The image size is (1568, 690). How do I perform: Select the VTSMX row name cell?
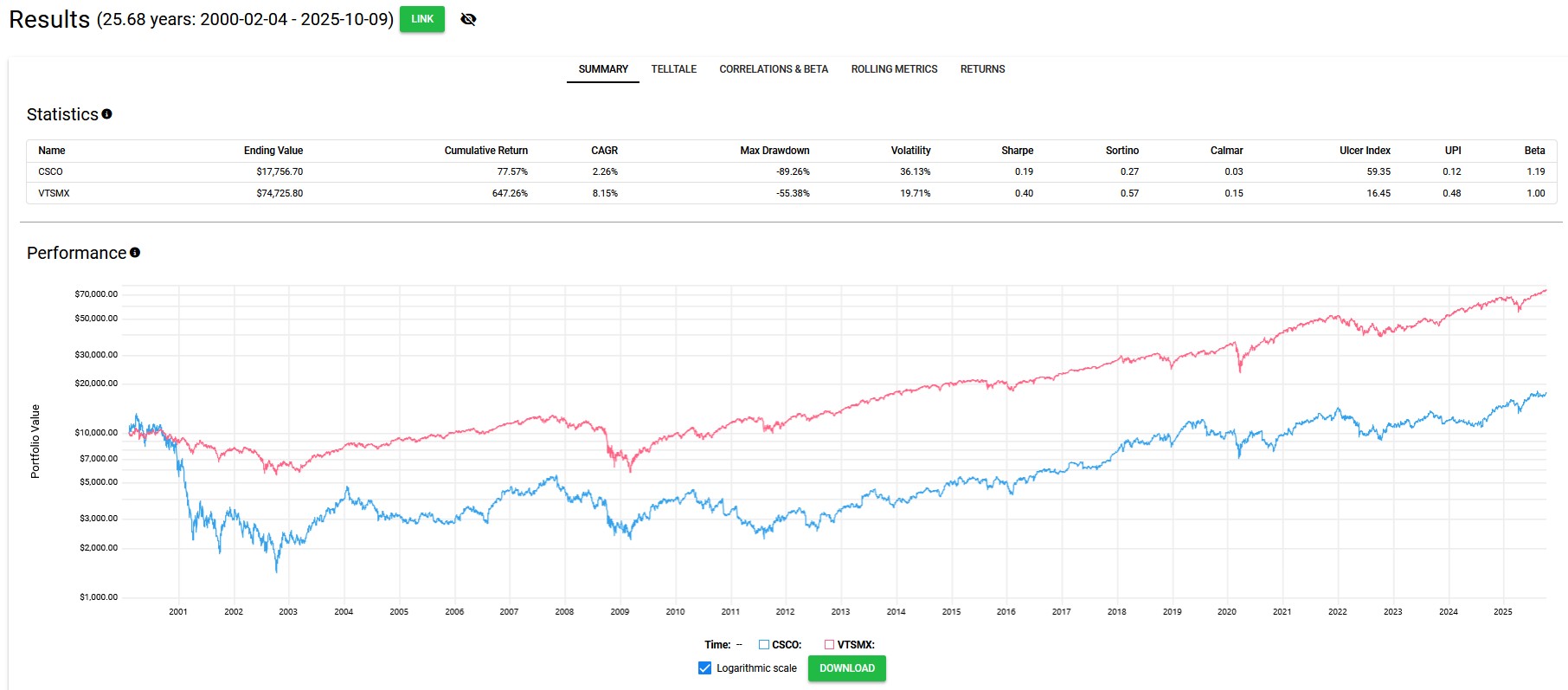[x=54, y=193]
